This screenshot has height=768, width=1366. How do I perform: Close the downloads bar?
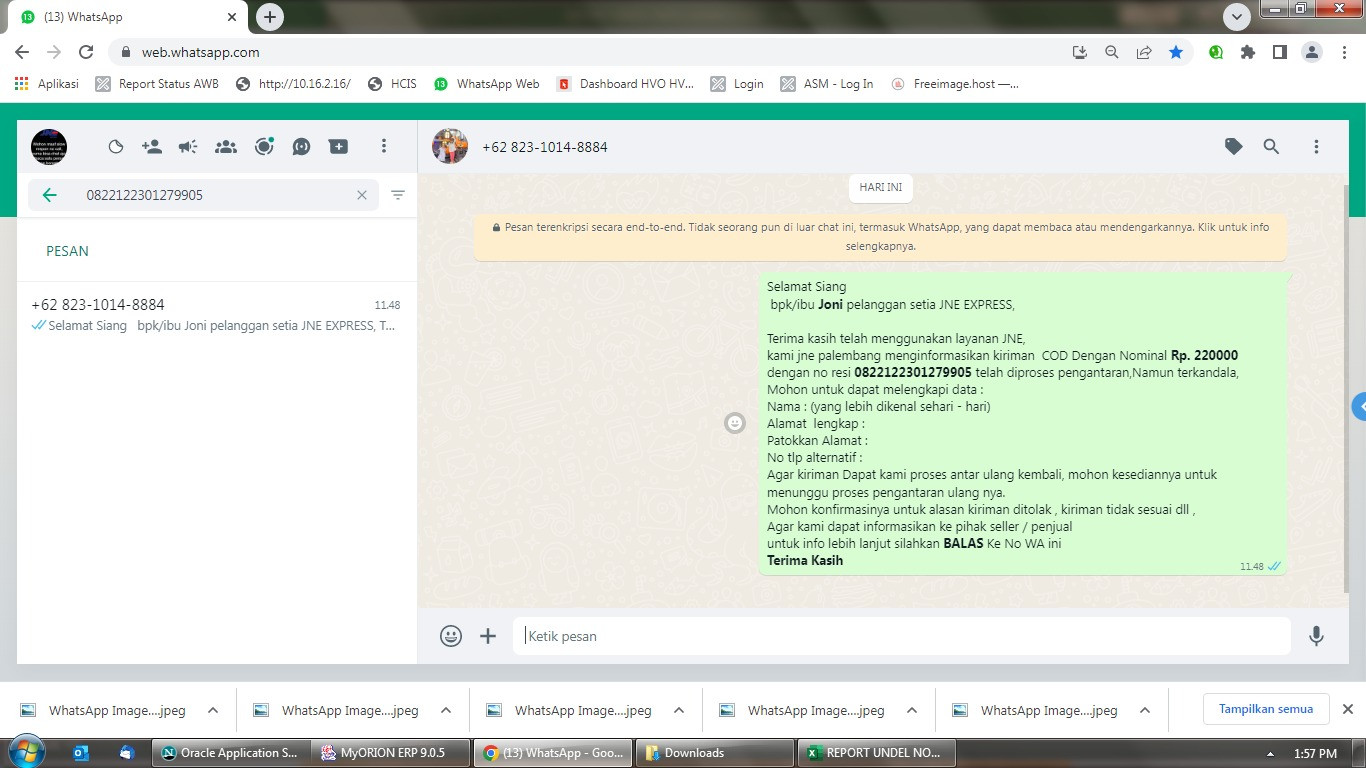(x=1347, y=709)
